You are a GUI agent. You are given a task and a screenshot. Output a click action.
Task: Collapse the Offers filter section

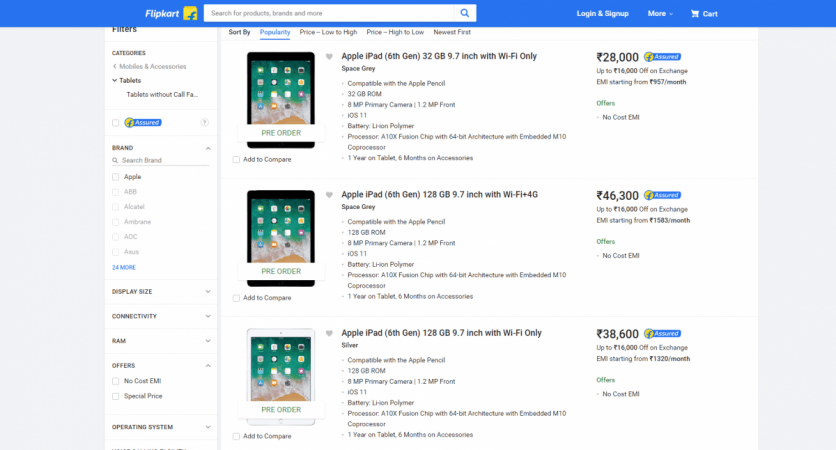208,366
